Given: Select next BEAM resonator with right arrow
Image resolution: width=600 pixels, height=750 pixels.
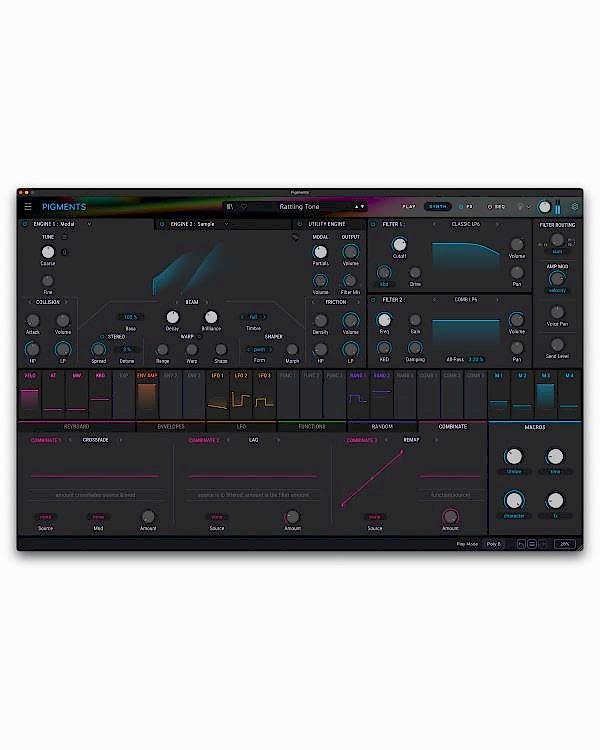Looking at the screenshot, I should tap(207, 302).
